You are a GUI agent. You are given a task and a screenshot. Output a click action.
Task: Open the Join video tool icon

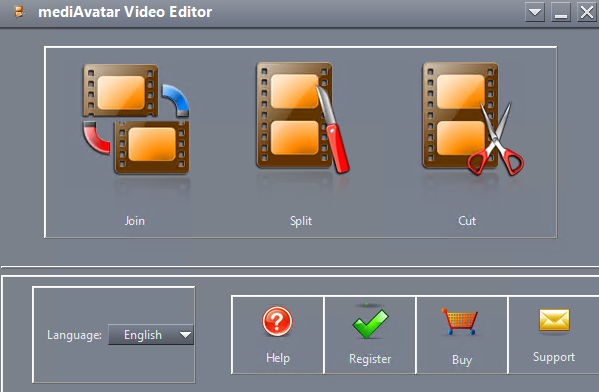[x=136, y=119]
